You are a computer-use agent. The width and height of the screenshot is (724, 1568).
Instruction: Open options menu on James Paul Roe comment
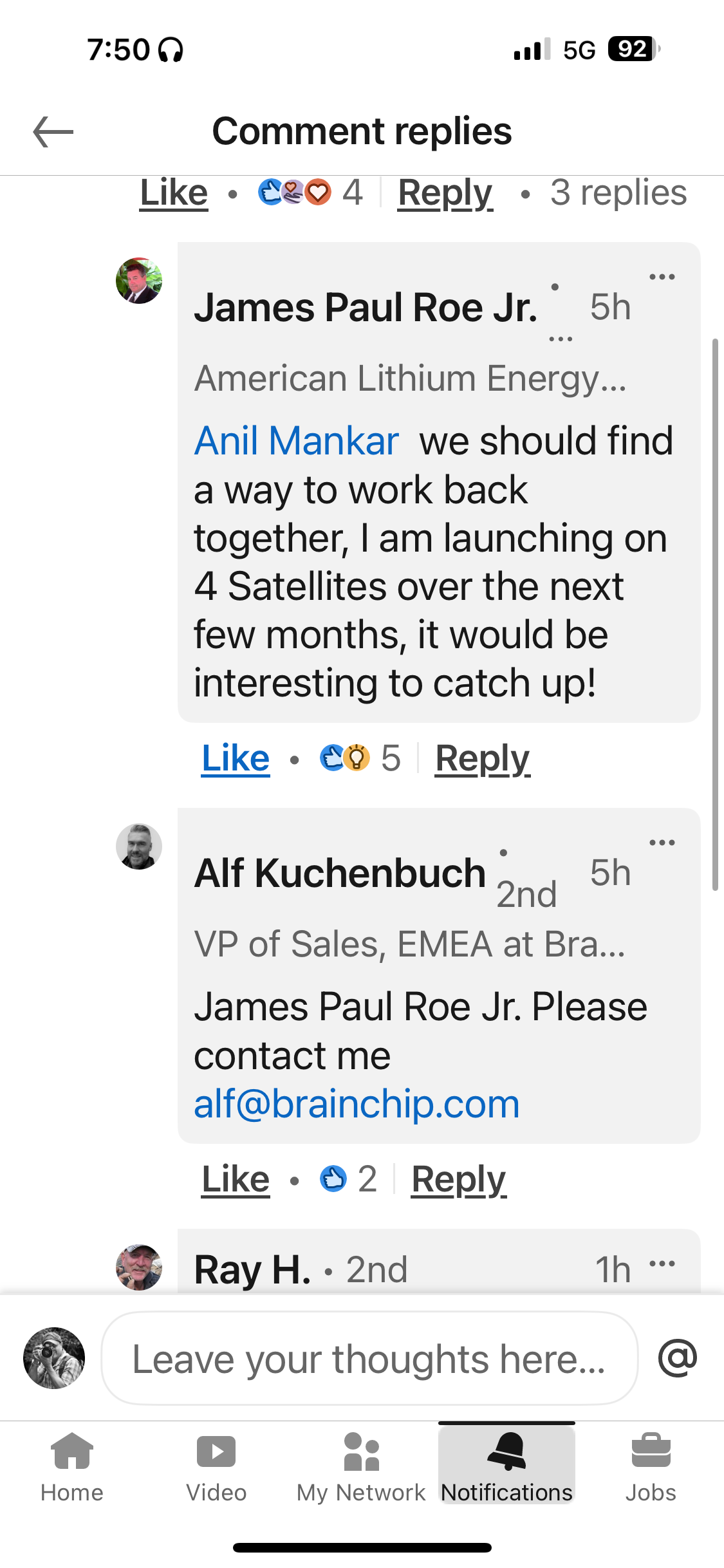(x=662, y=277)
